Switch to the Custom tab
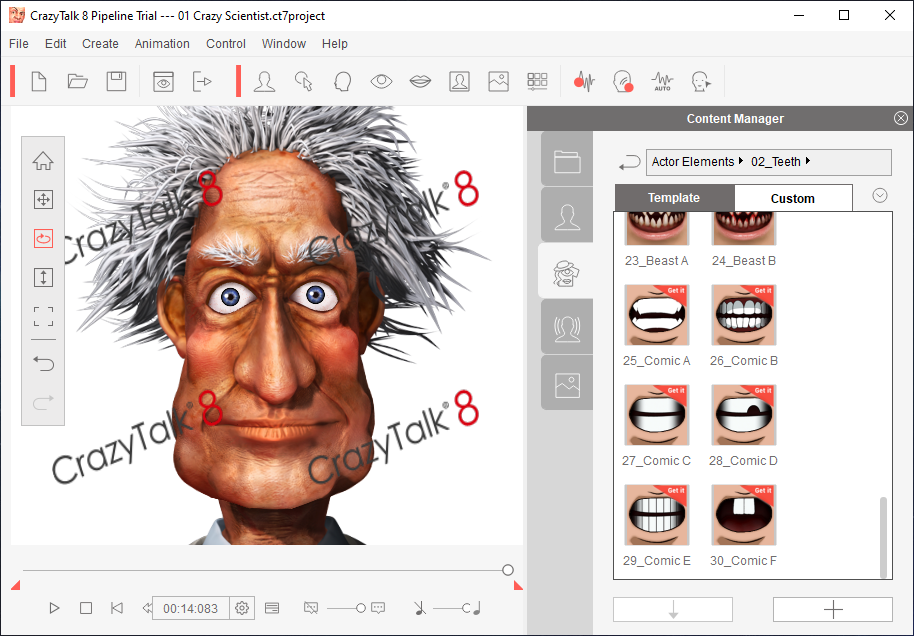 coord(793,198)
